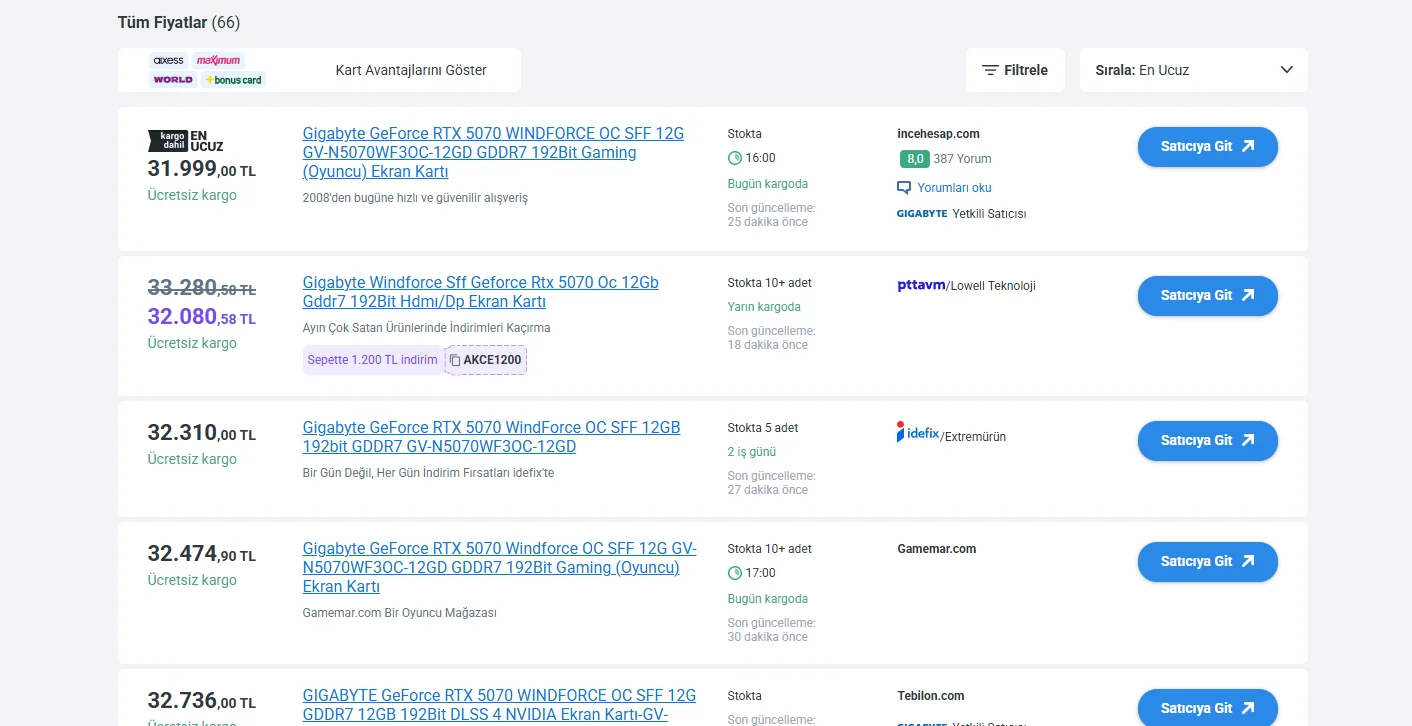Click the 31.999,00 TL price

point(202,169)
